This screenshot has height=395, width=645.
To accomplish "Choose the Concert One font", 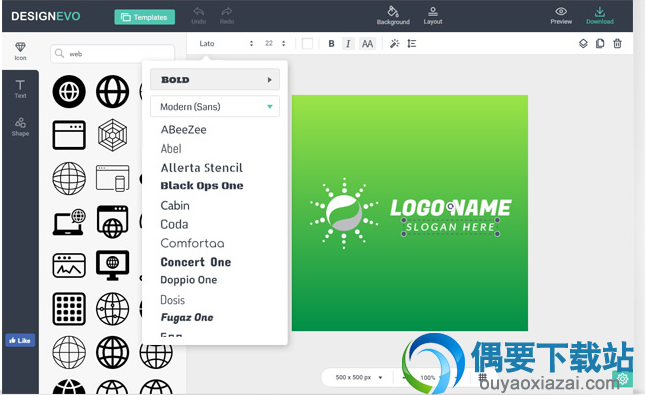I will 195,262.
